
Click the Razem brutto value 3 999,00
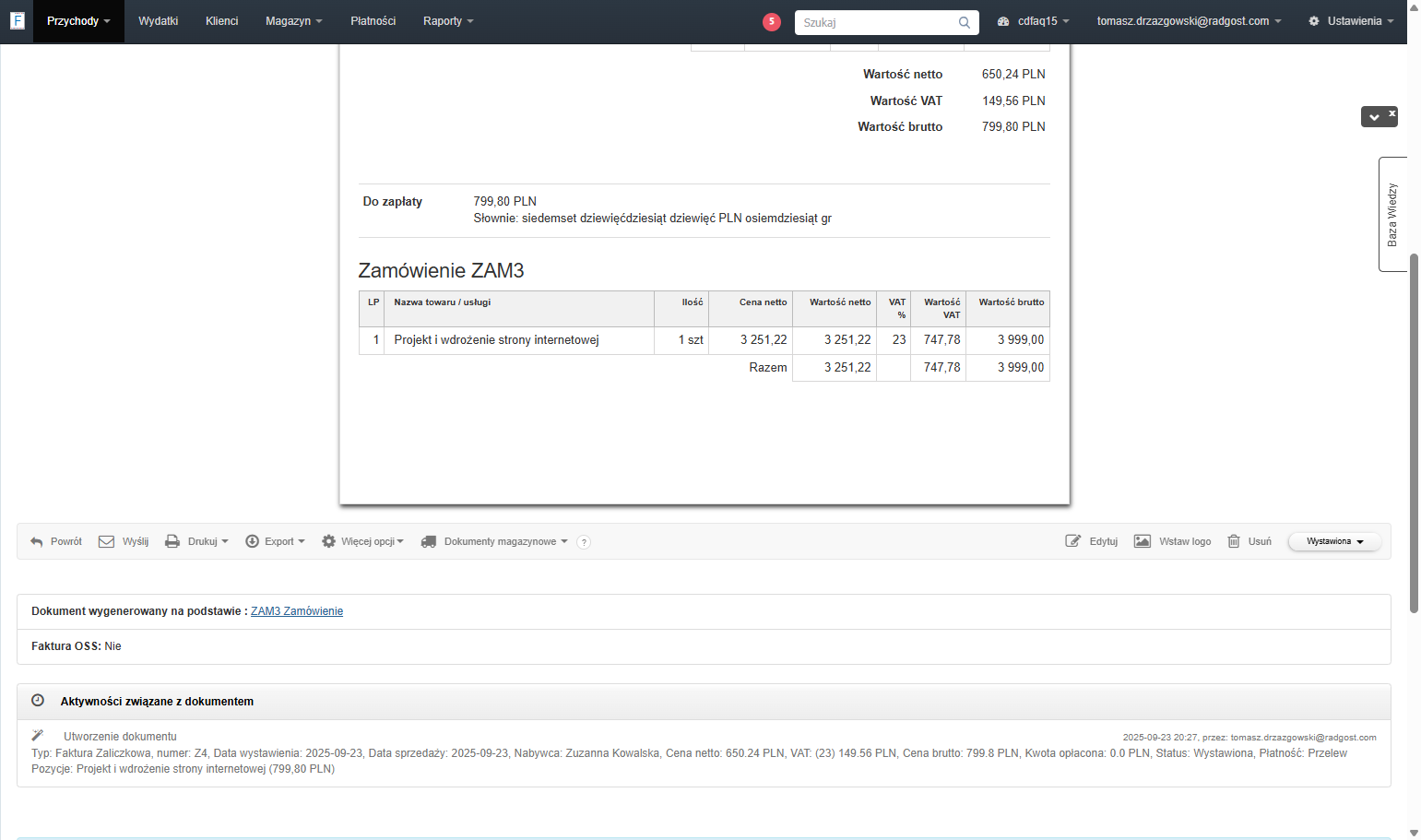pyautogui.click(x=1021, y=367)
